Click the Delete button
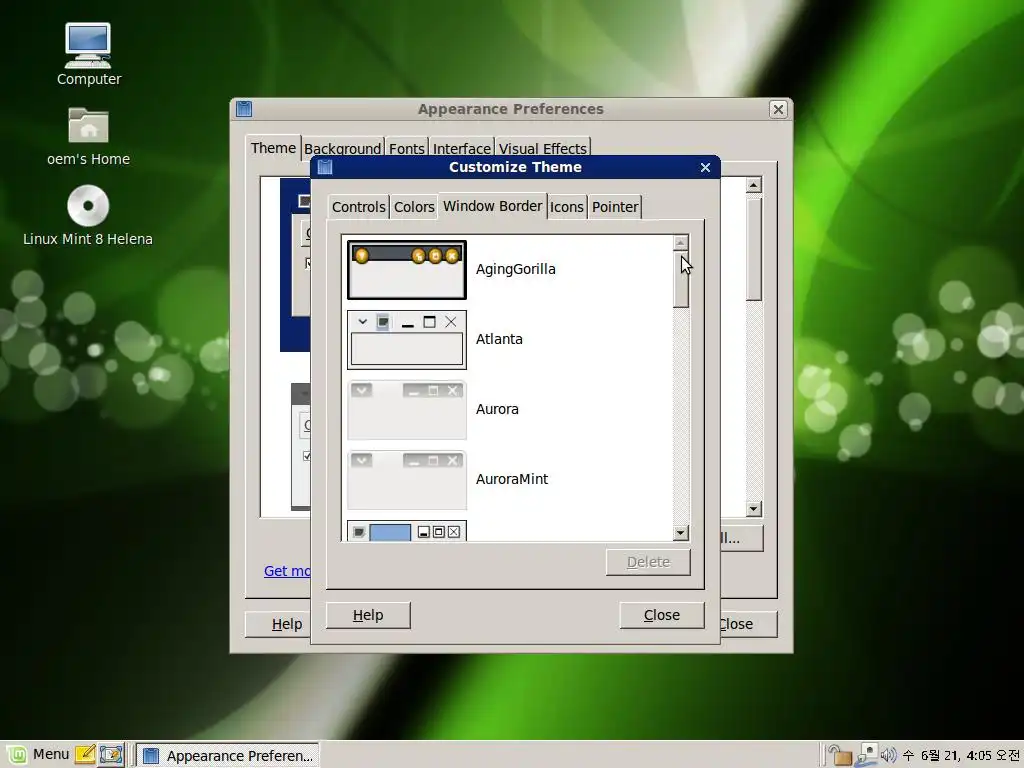The height and width of the screenshot is (768, 1024). coord(648,562)
